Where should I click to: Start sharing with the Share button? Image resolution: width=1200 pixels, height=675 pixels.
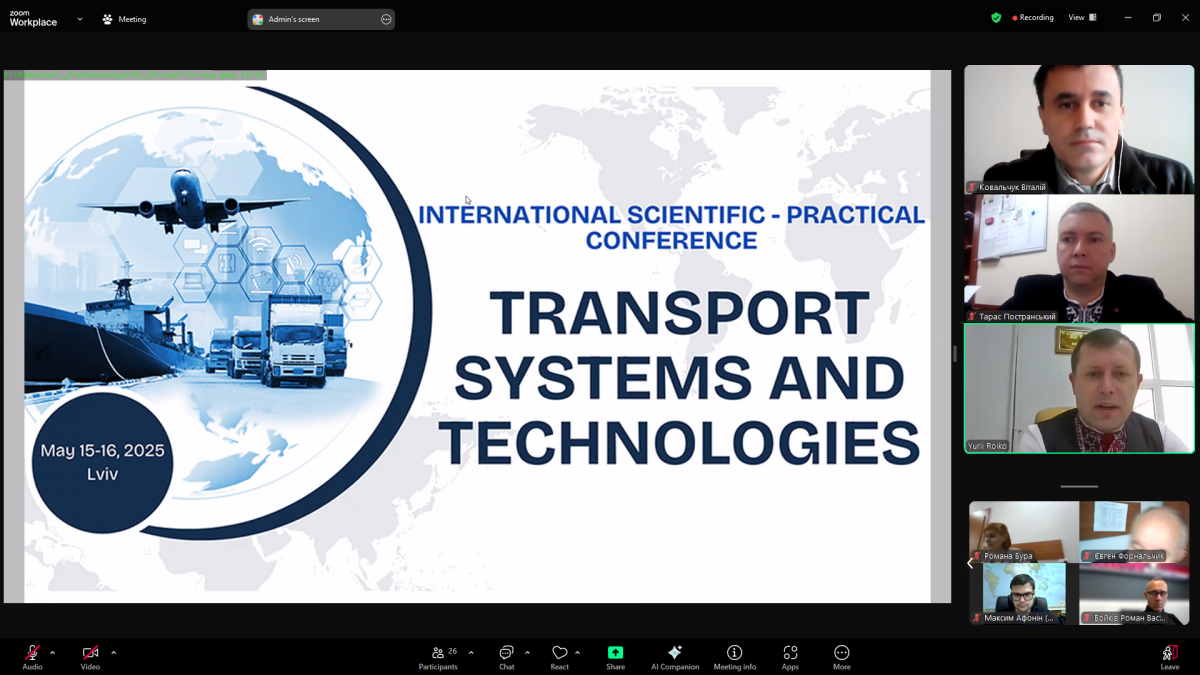pyautogui.click(x=615, y=657)
